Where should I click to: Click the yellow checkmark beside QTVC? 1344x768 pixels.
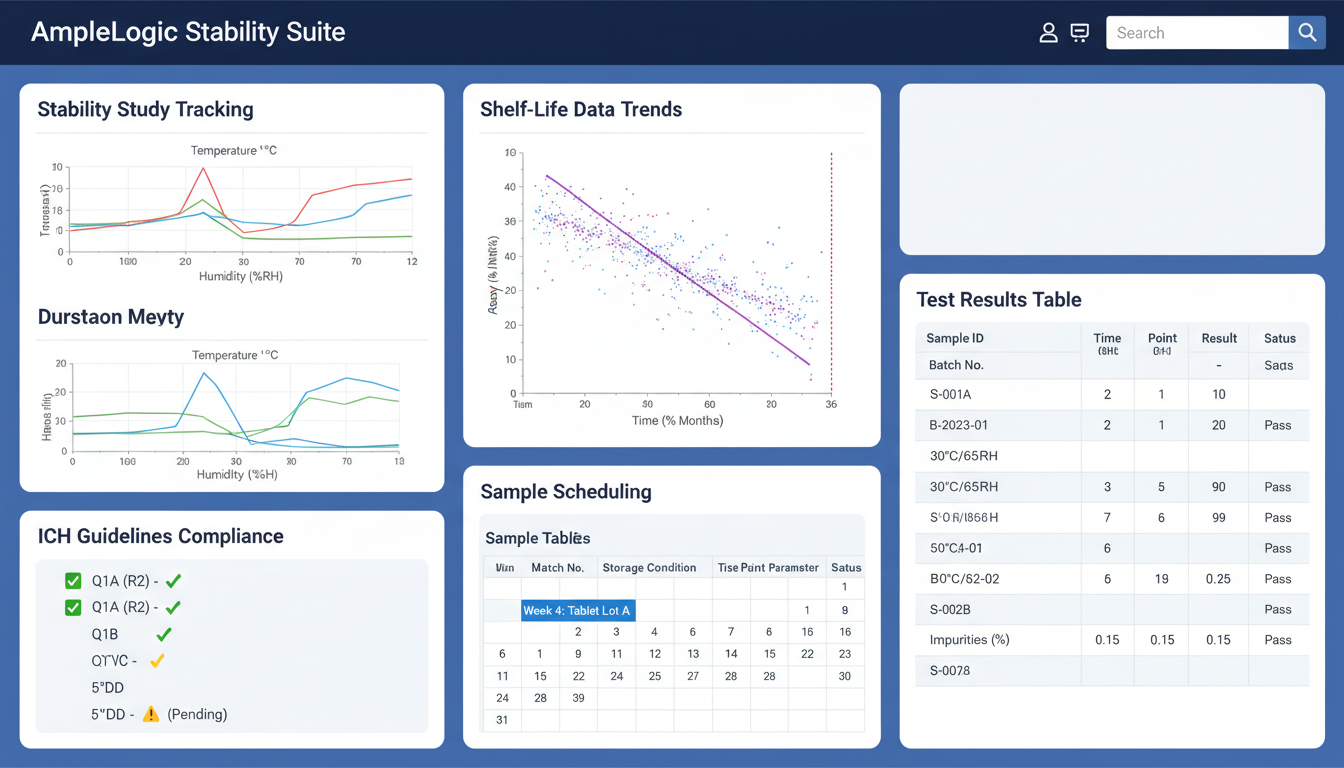click(x=156, y=659)
